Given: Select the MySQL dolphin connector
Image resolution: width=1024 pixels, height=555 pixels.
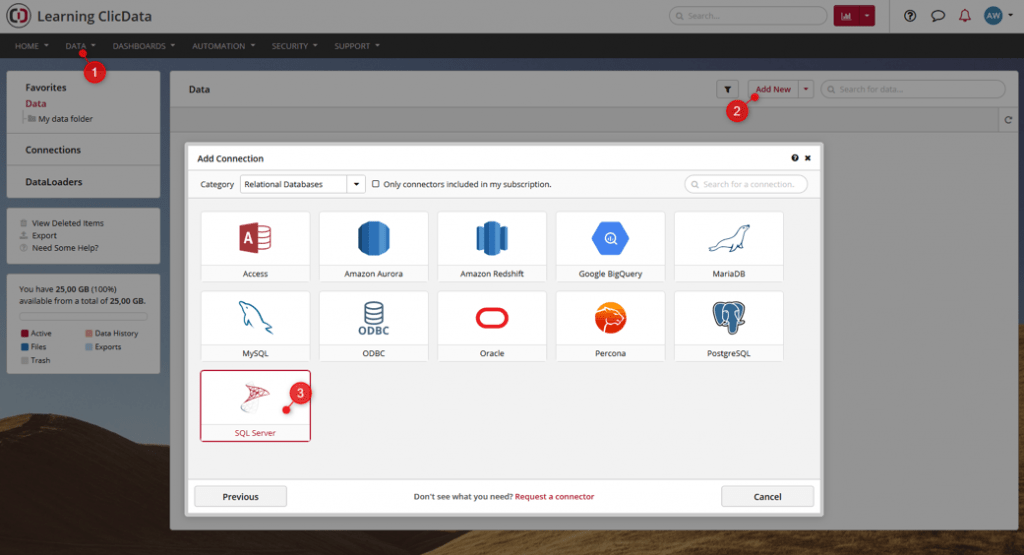Looking at the screenshot, I should [255, 326].
